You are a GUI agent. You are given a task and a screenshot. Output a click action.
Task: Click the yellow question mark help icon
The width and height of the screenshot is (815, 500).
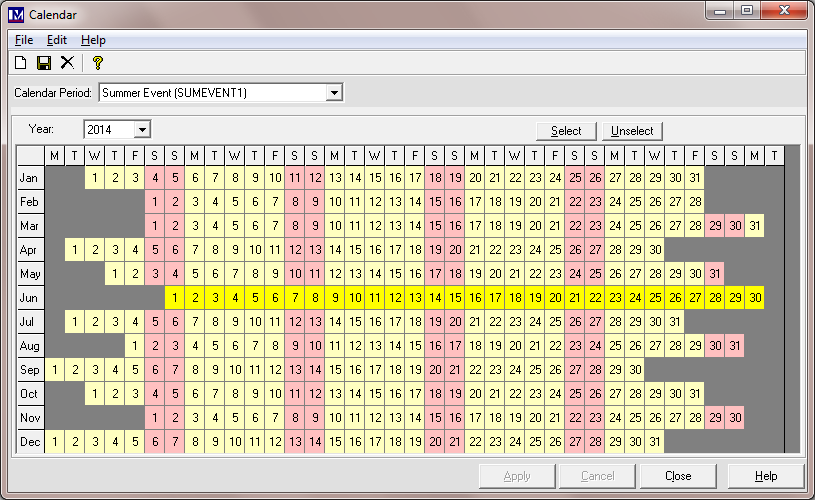click(x=97, y=63)
